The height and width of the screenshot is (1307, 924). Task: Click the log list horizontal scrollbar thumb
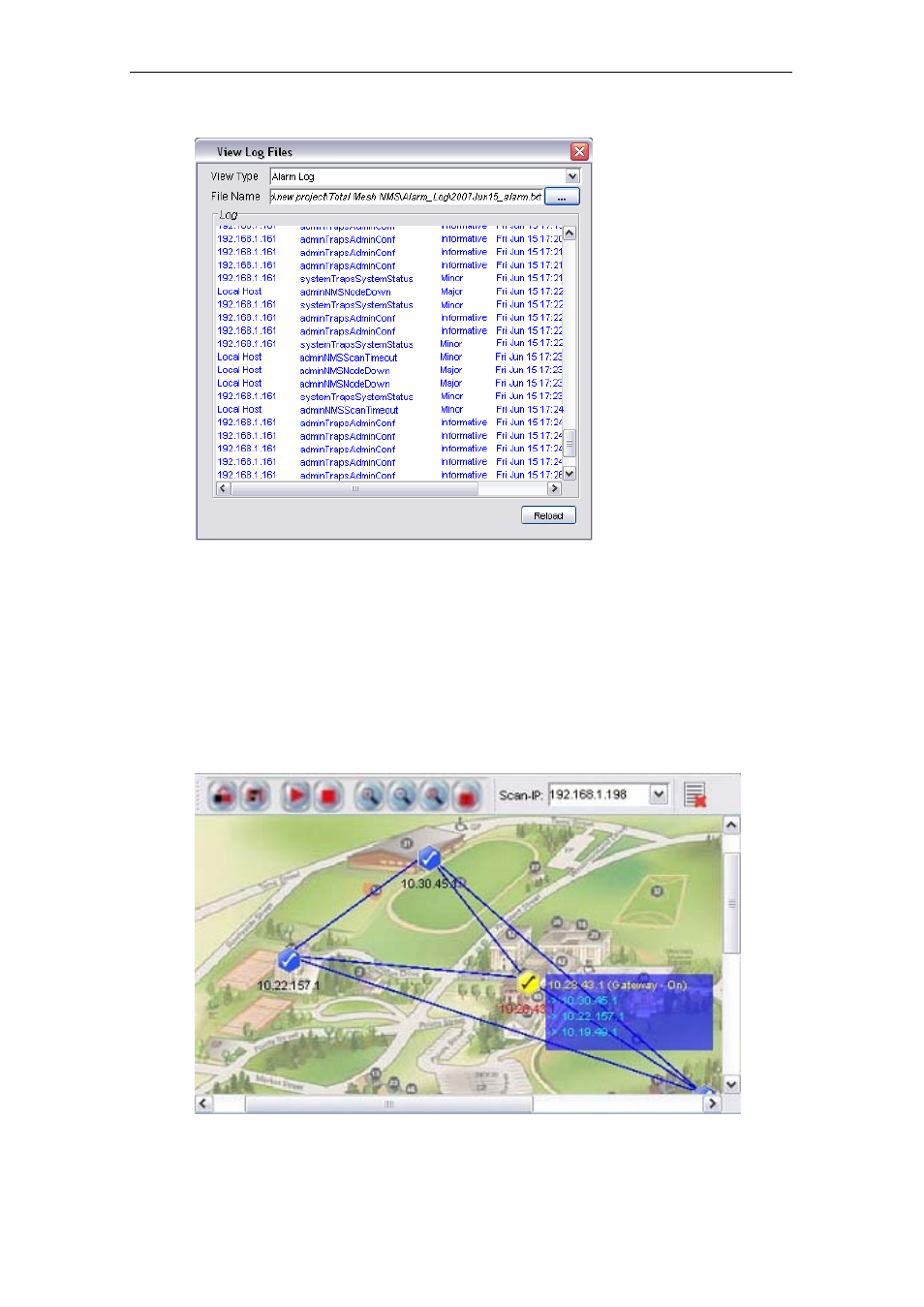click(354, 488)
